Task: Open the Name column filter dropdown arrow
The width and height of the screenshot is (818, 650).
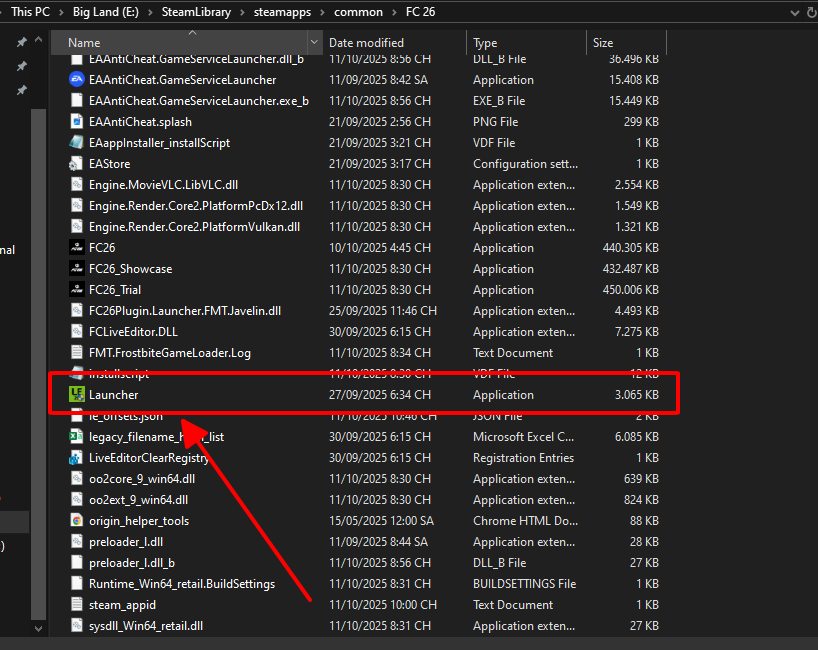Action: (x=315, y=43)
